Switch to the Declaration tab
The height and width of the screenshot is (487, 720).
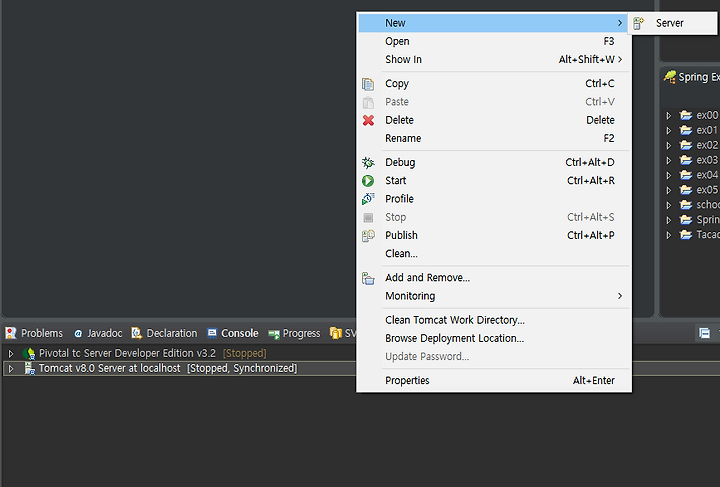(164, 333)
